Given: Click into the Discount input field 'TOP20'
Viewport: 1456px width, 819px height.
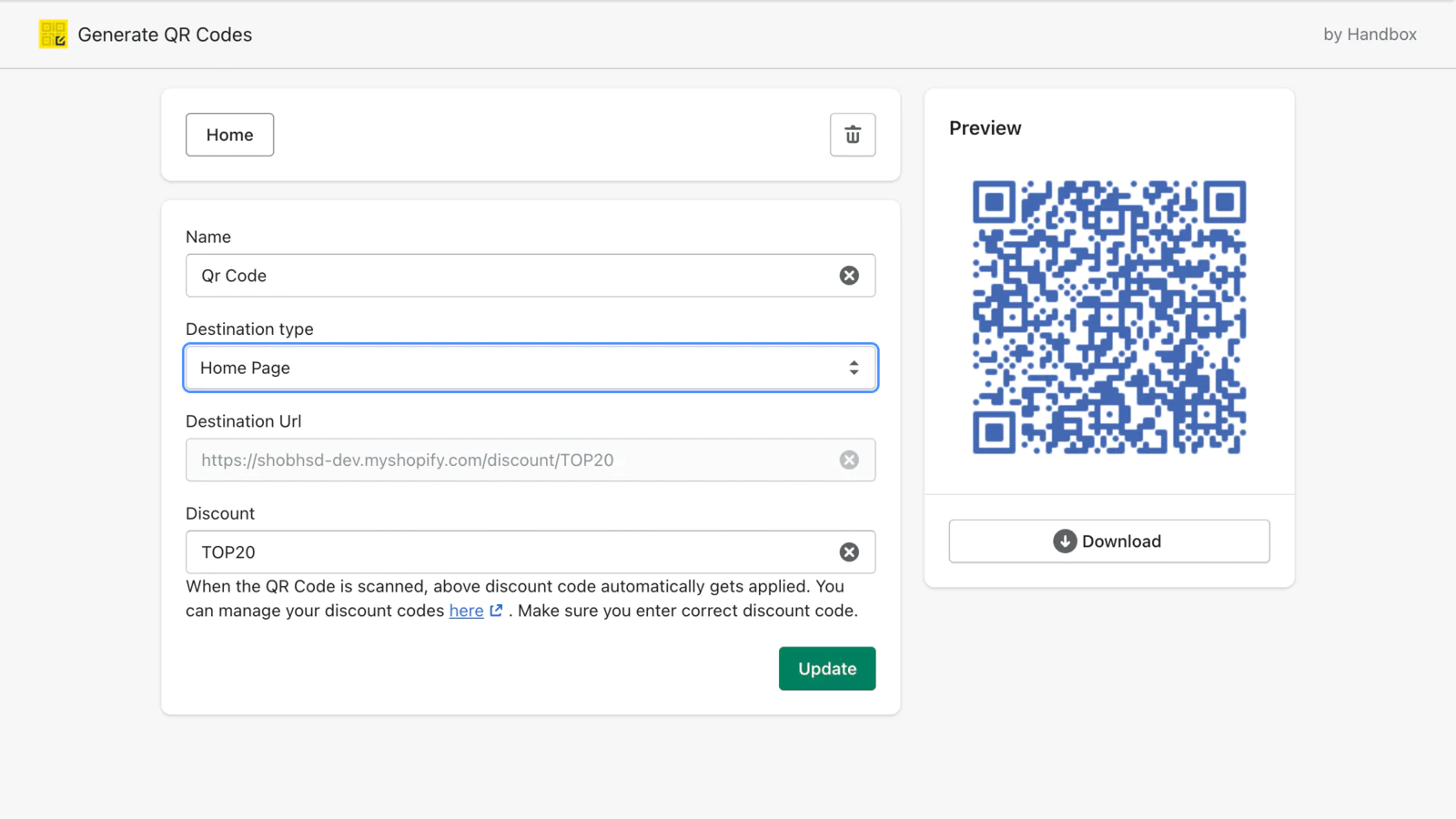Looking at the screenshot, I should pos(531,552).
